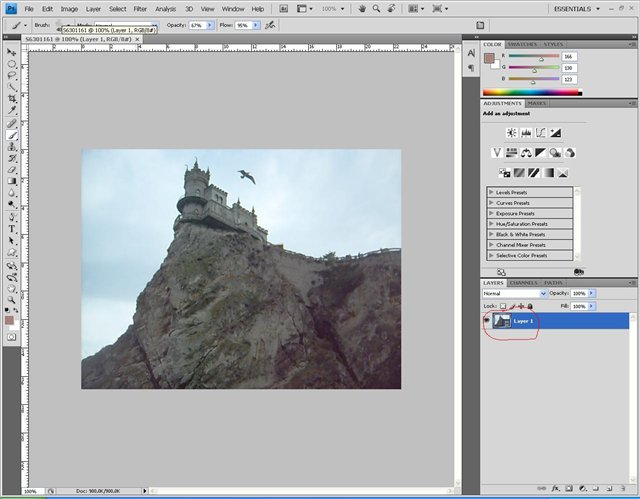Delete layer with trash icon
The width and height of the screenshot is (640, 499).
click(x=622, y=488)
